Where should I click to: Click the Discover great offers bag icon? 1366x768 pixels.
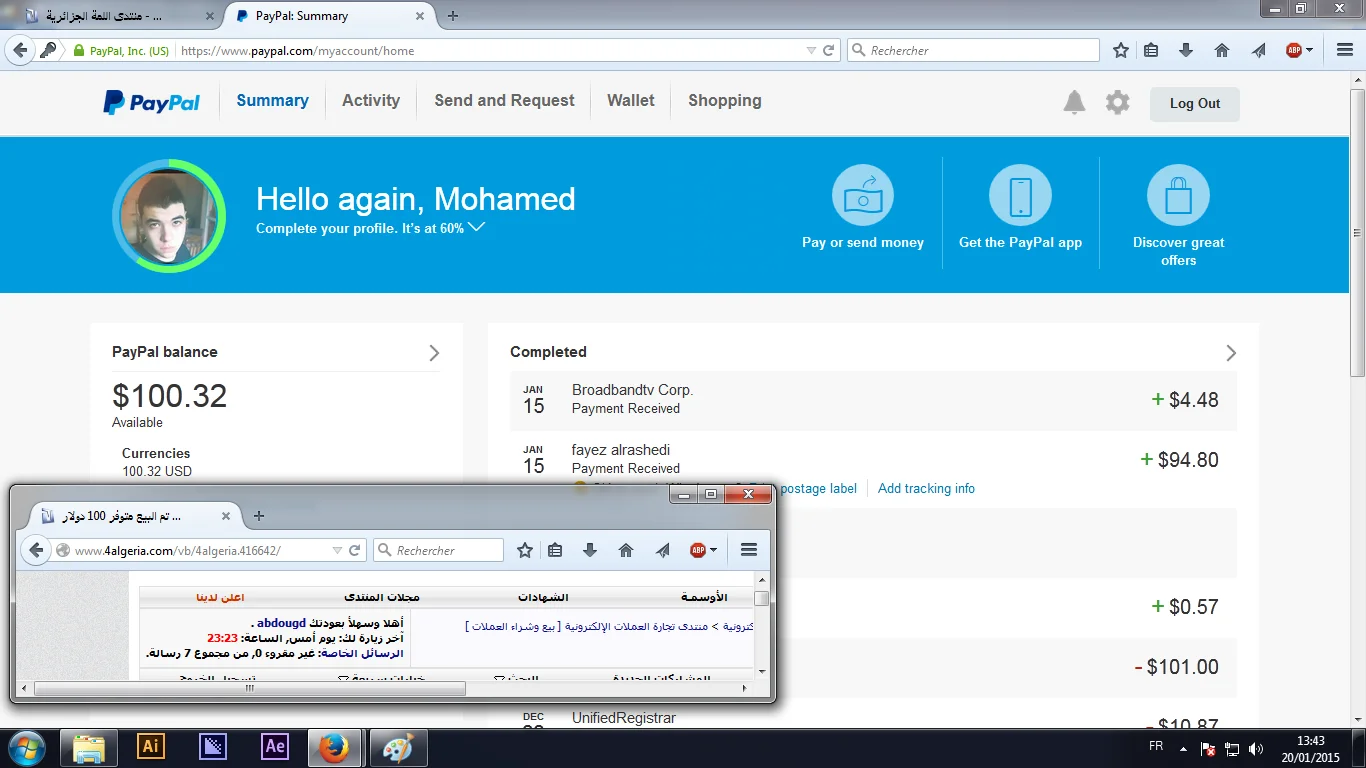tap(1178, 196)
